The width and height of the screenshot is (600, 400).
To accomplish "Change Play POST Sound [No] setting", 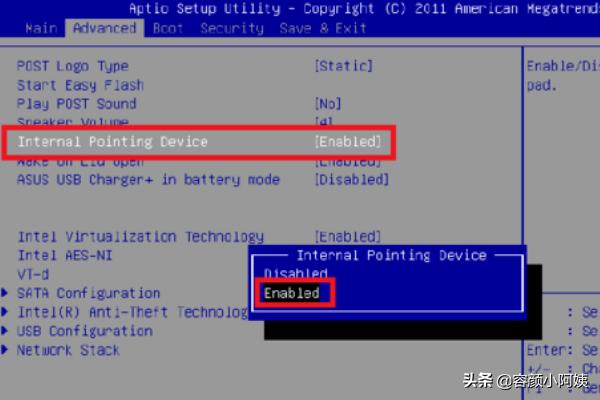I will pyautogui.click(x=328, y=104).
